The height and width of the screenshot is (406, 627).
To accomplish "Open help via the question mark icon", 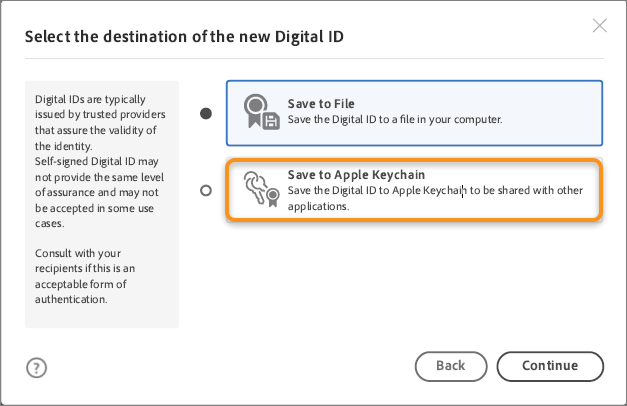I will click(37, 367).
